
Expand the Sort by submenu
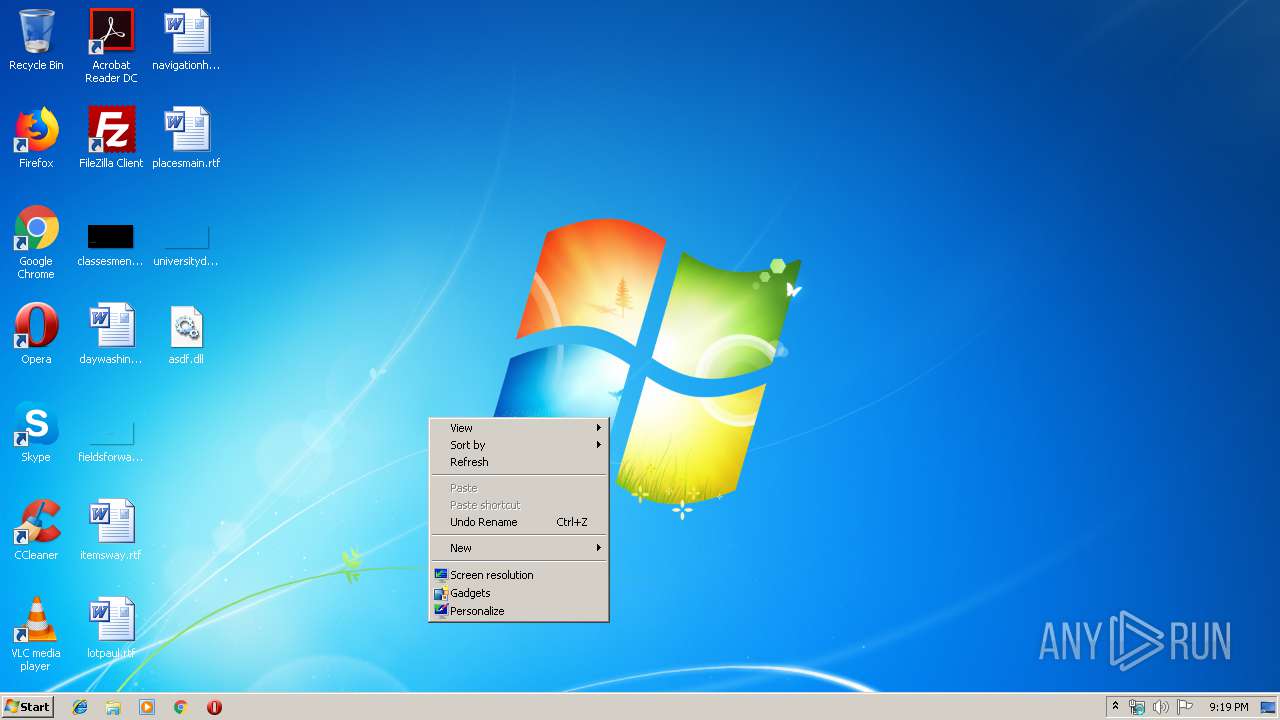tap(519, 445)
